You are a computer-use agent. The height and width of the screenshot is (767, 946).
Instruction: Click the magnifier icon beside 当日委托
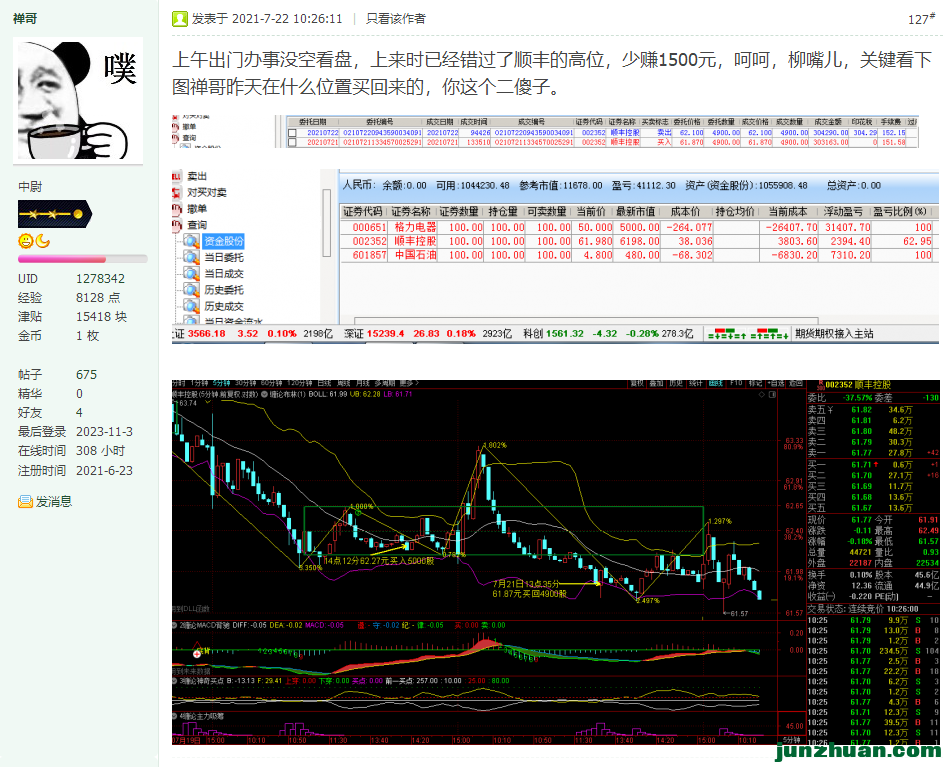click(191, 258)
